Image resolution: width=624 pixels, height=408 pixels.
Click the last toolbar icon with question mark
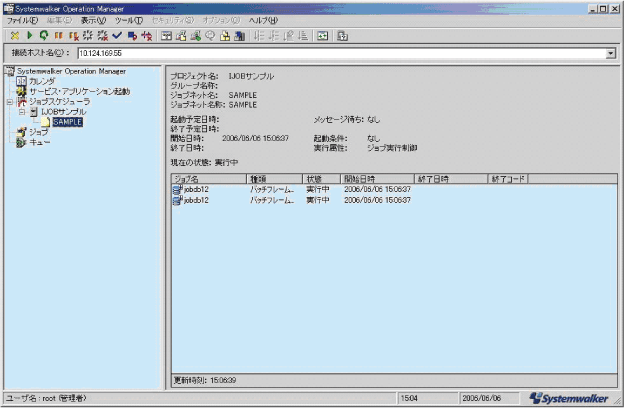point(342,36)
